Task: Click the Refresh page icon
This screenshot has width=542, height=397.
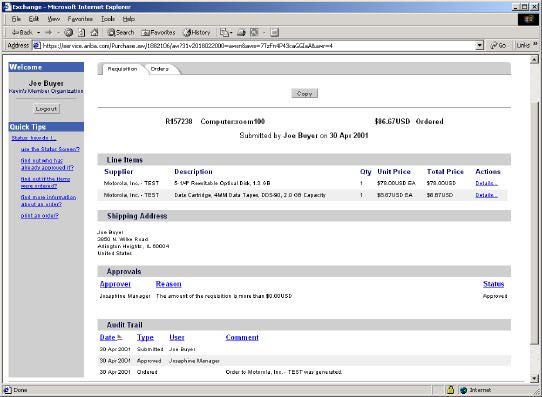Action: click(82, 32)
